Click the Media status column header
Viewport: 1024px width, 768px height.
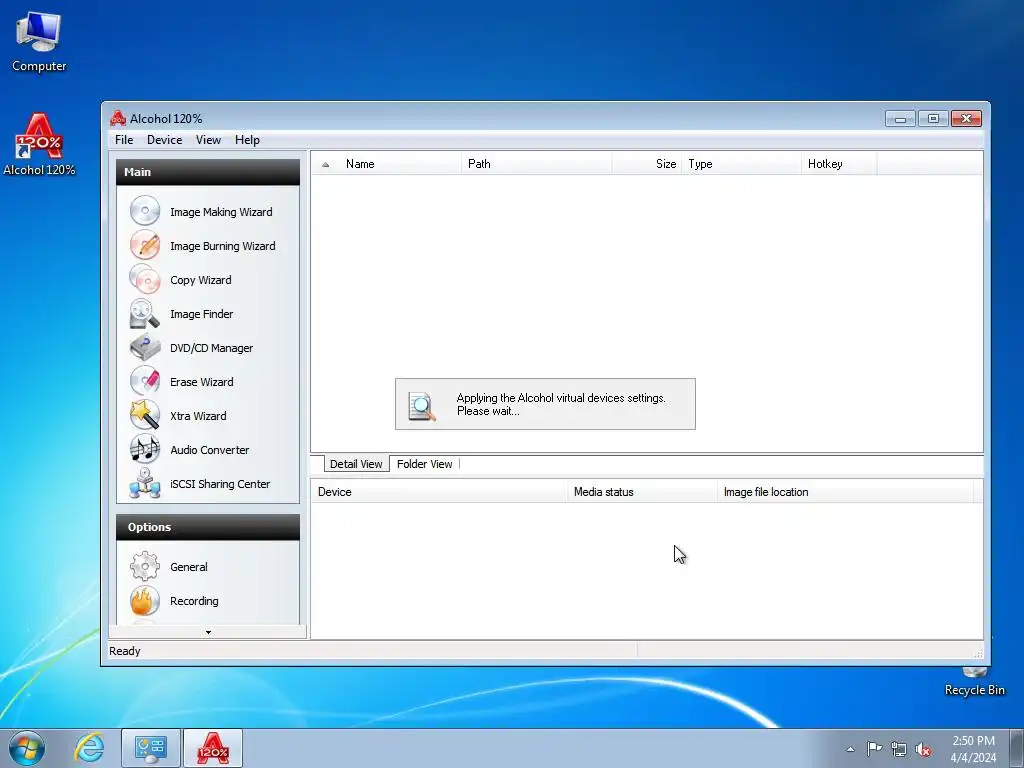pyautogui.click(x=643, y=492)
